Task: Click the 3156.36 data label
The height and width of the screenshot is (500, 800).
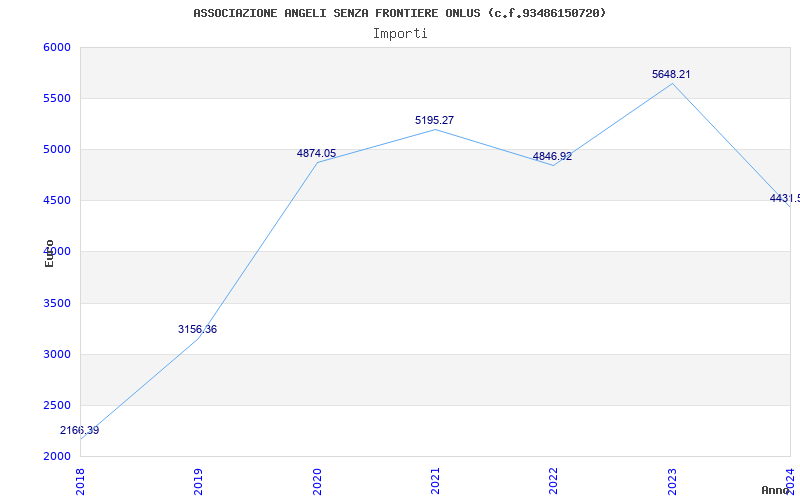Action: (197, 330)
